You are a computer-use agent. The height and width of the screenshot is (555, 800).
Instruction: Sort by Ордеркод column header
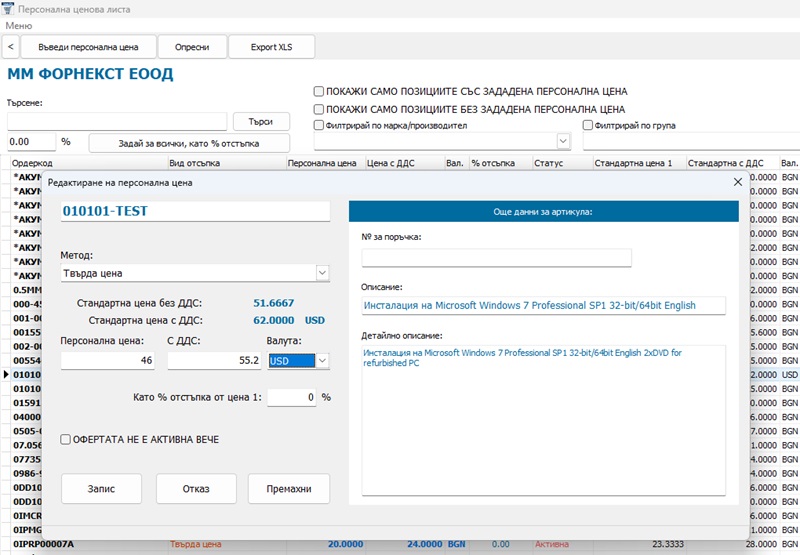click(89, 163)
